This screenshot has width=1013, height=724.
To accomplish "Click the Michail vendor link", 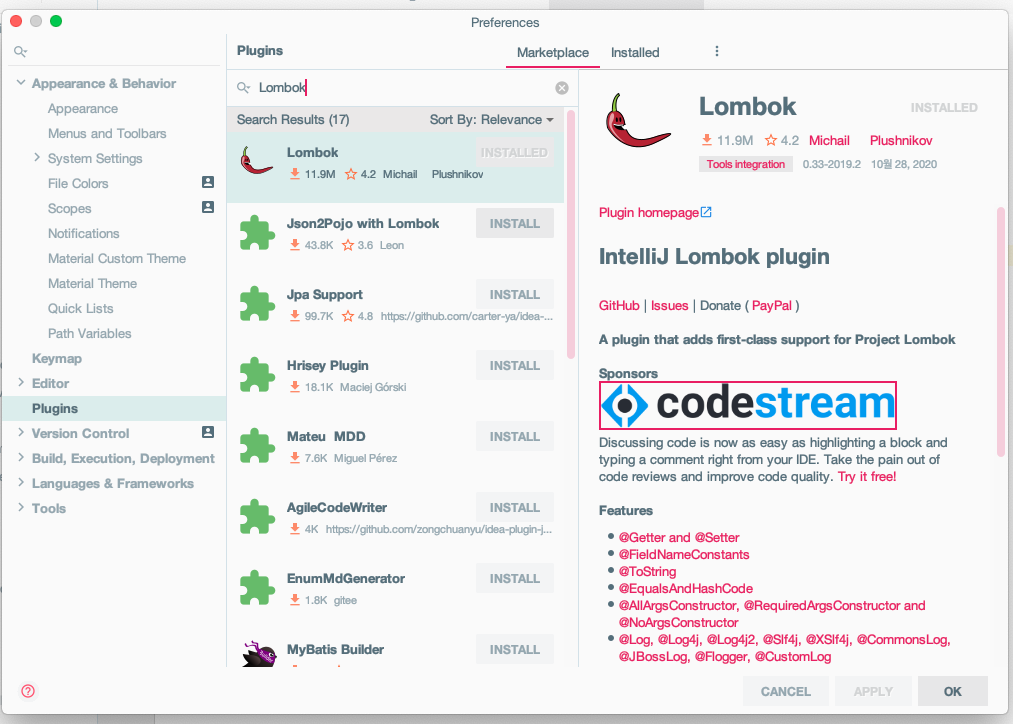I will click(x=829, y=141).
